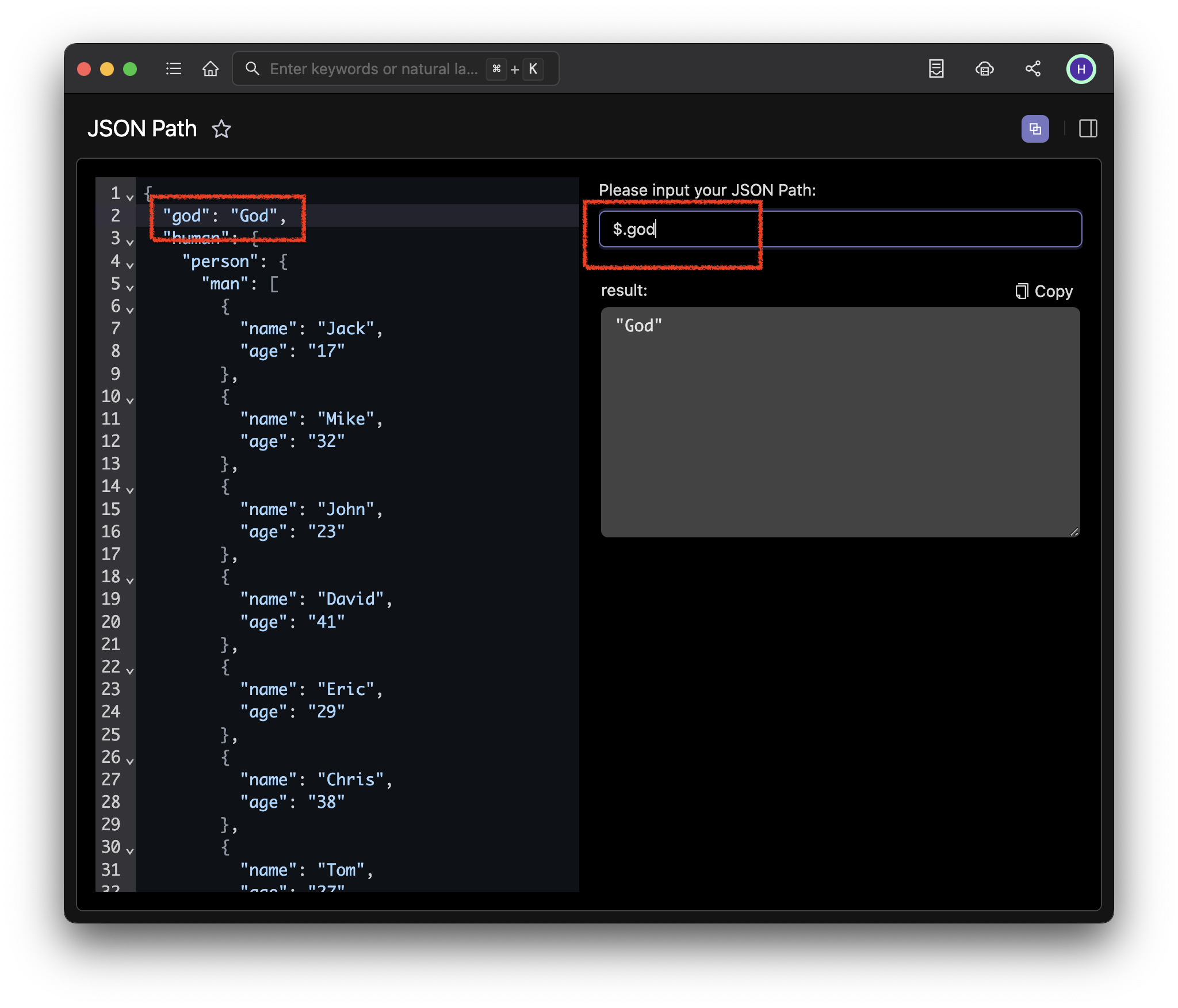The height and width of the screenshot is (1008, 1178).
Task: Click the "name": "David" line
Action: point(316,599)
